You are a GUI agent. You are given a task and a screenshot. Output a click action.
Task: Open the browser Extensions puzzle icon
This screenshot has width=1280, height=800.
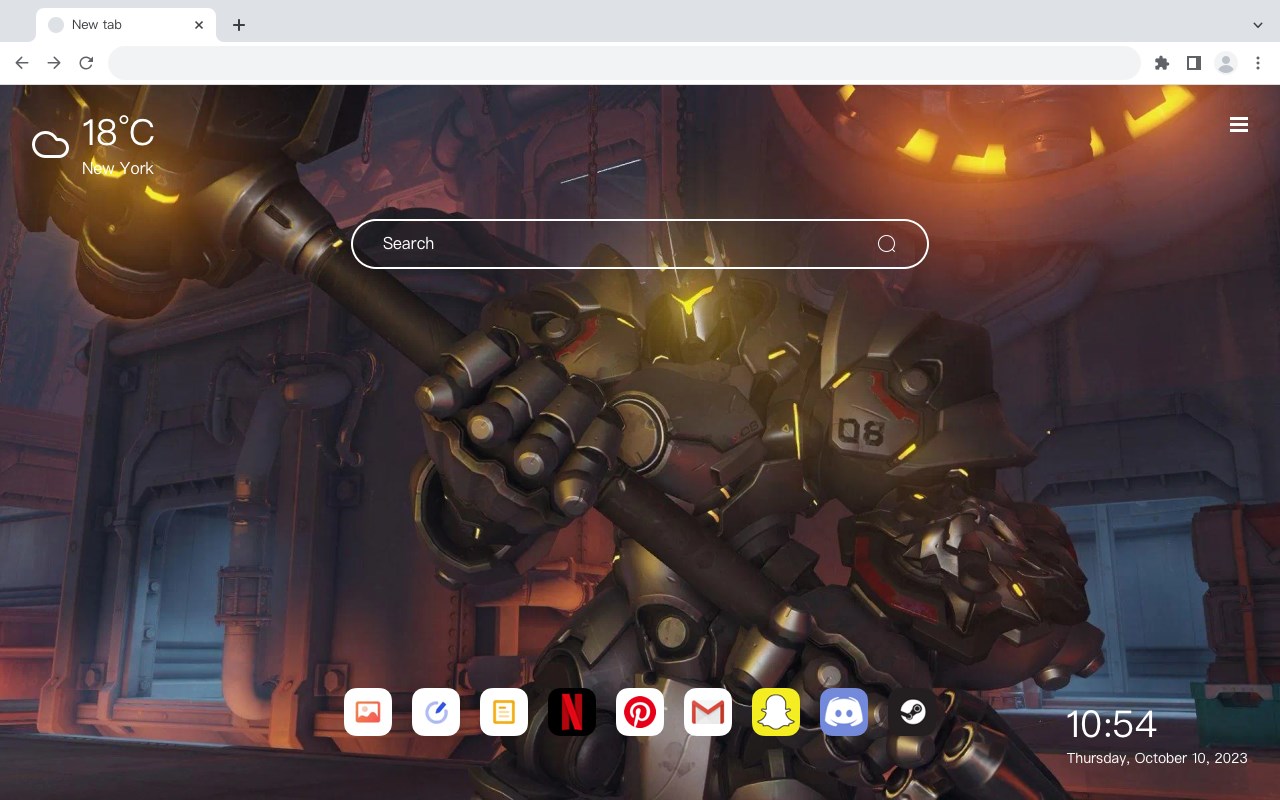pos(1161,63)
